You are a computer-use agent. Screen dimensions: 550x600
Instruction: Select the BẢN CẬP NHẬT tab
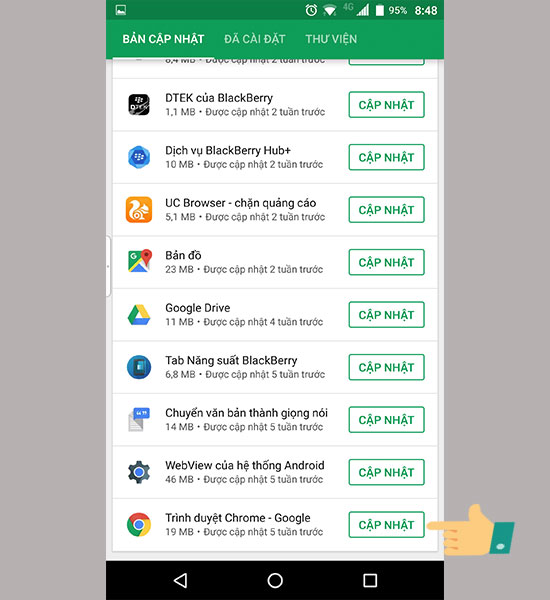(x=163, y=39)
